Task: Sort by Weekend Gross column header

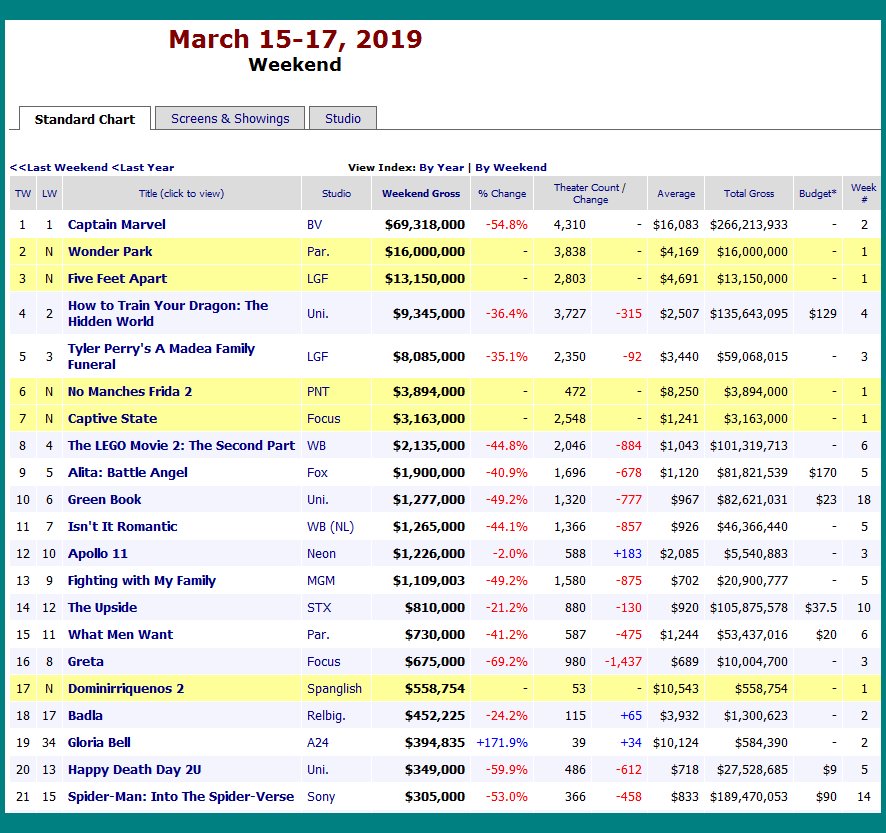Action: [x=420, y=194]
